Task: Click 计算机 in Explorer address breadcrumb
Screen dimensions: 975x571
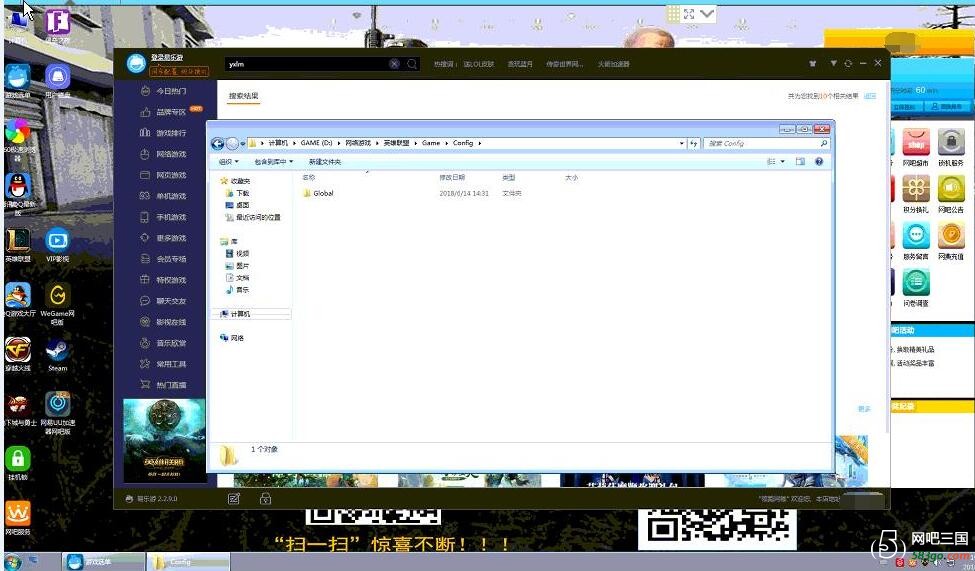Action: (x=278, y=143)
